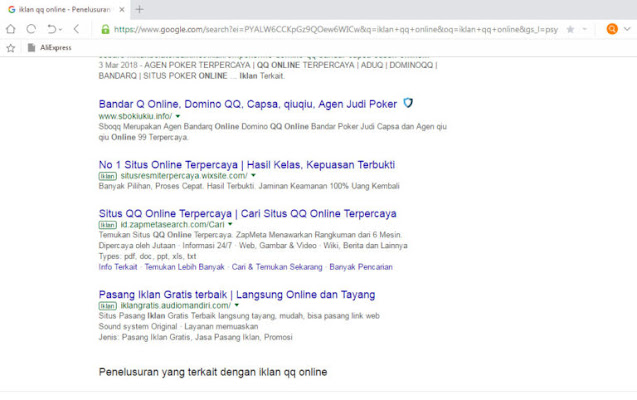Open 'No 1 Situs Online Terpercaya' result
This screenshot has height=400, width=637.
(x=247, y=164)
